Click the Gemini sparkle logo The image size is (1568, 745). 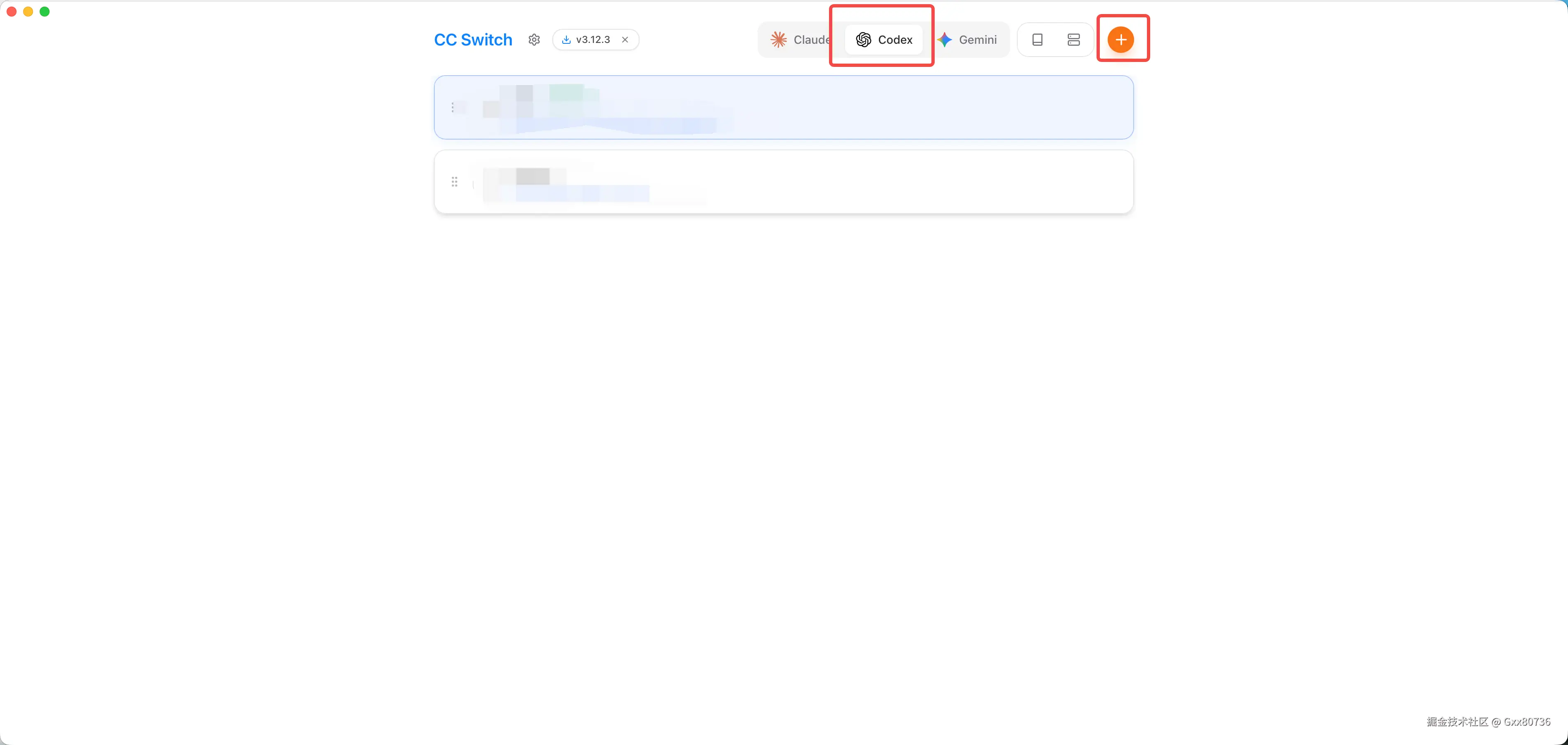pos(945,40)
